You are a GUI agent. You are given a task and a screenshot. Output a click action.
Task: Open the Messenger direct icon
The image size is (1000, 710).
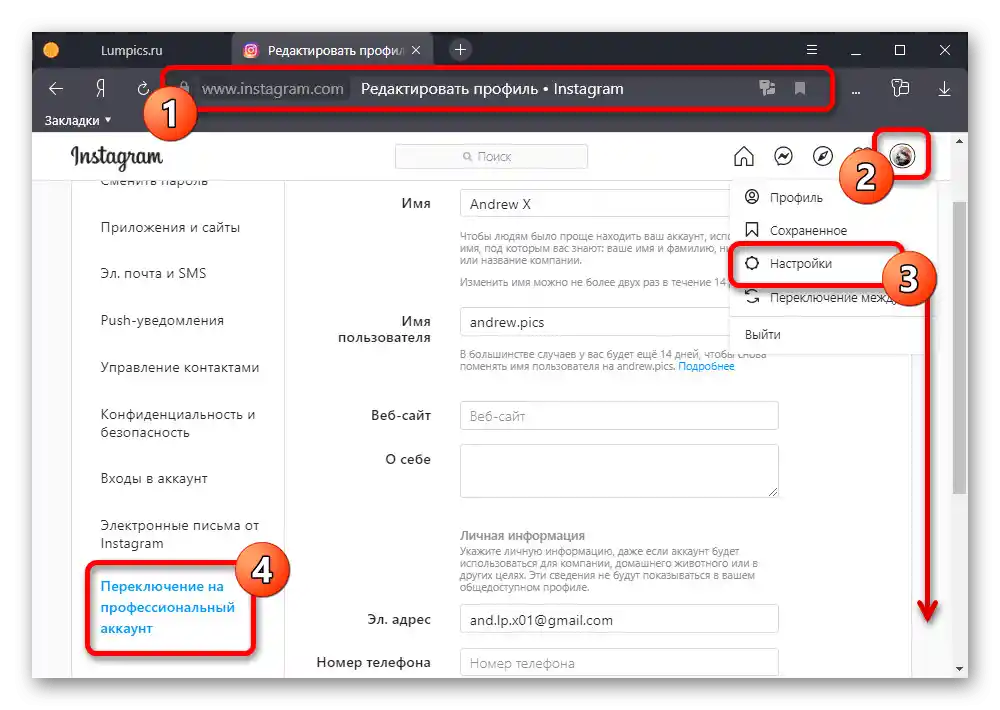[783, 156]
